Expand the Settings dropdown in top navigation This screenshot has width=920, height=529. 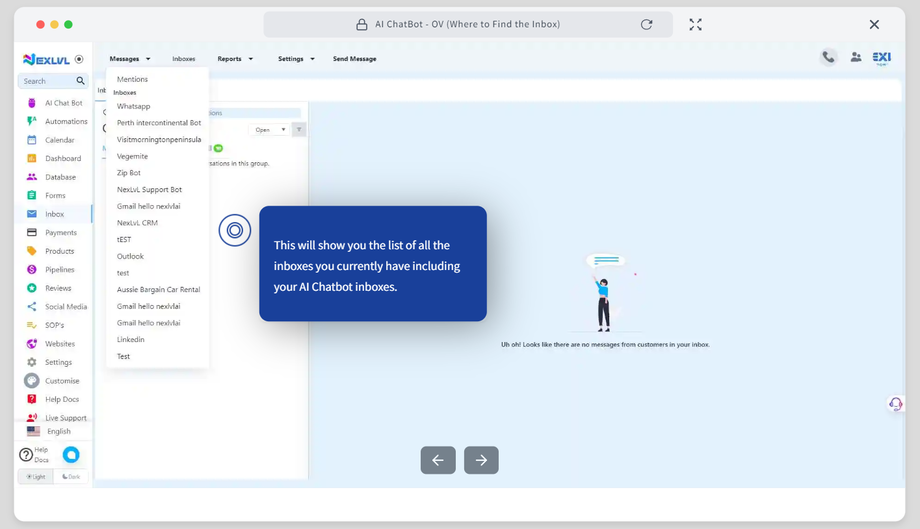coord(296,59)
